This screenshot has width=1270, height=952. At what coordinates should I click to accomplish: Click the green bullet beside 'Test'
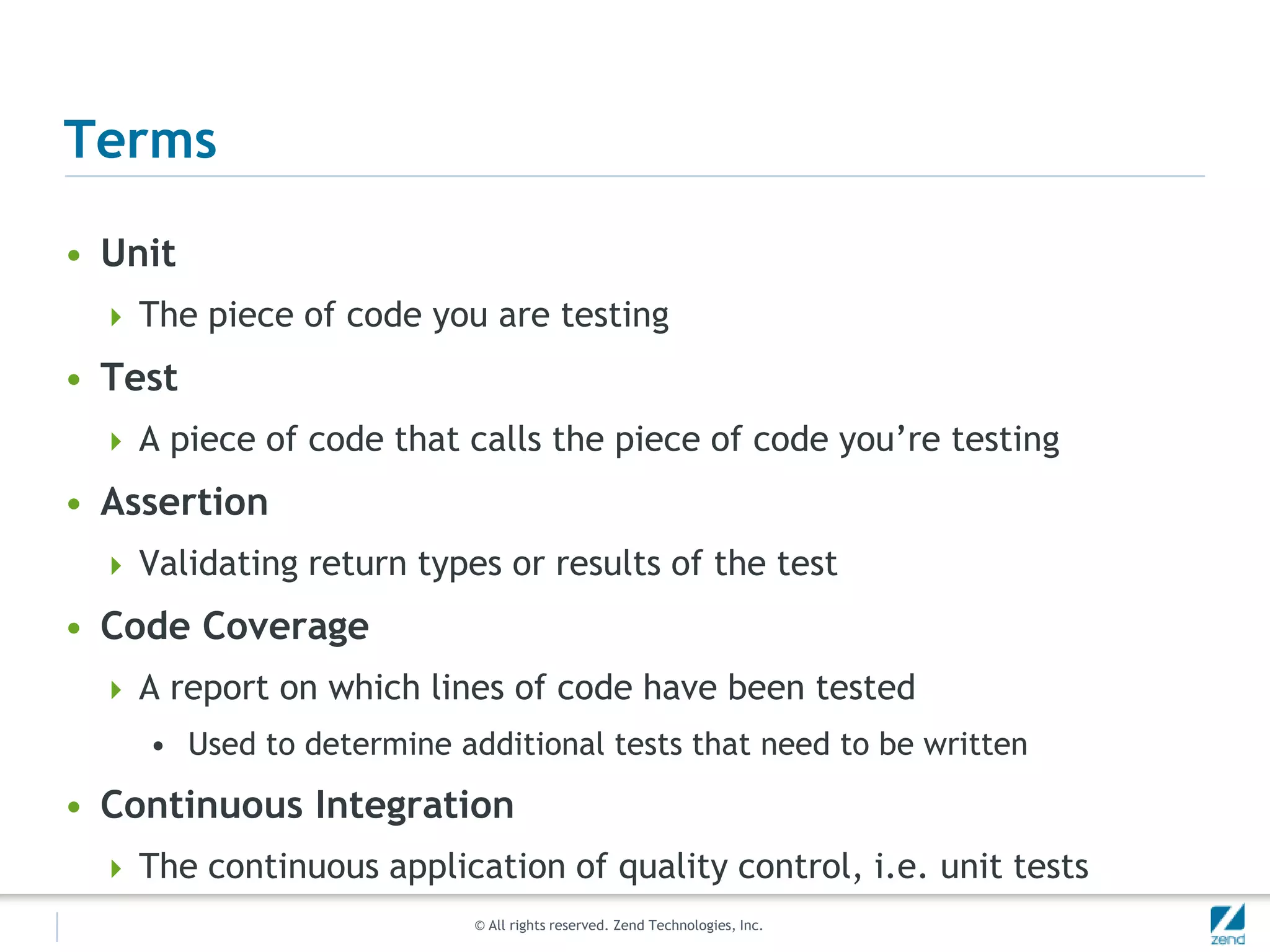[x=74, y=379]
